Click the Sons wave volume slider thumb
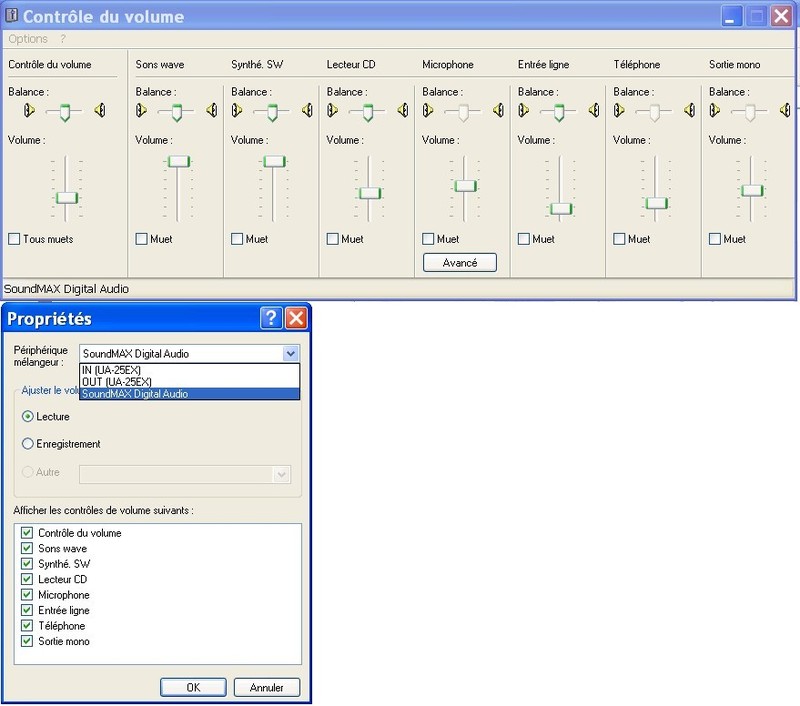The image size is (800, 706). pos(178,161)
